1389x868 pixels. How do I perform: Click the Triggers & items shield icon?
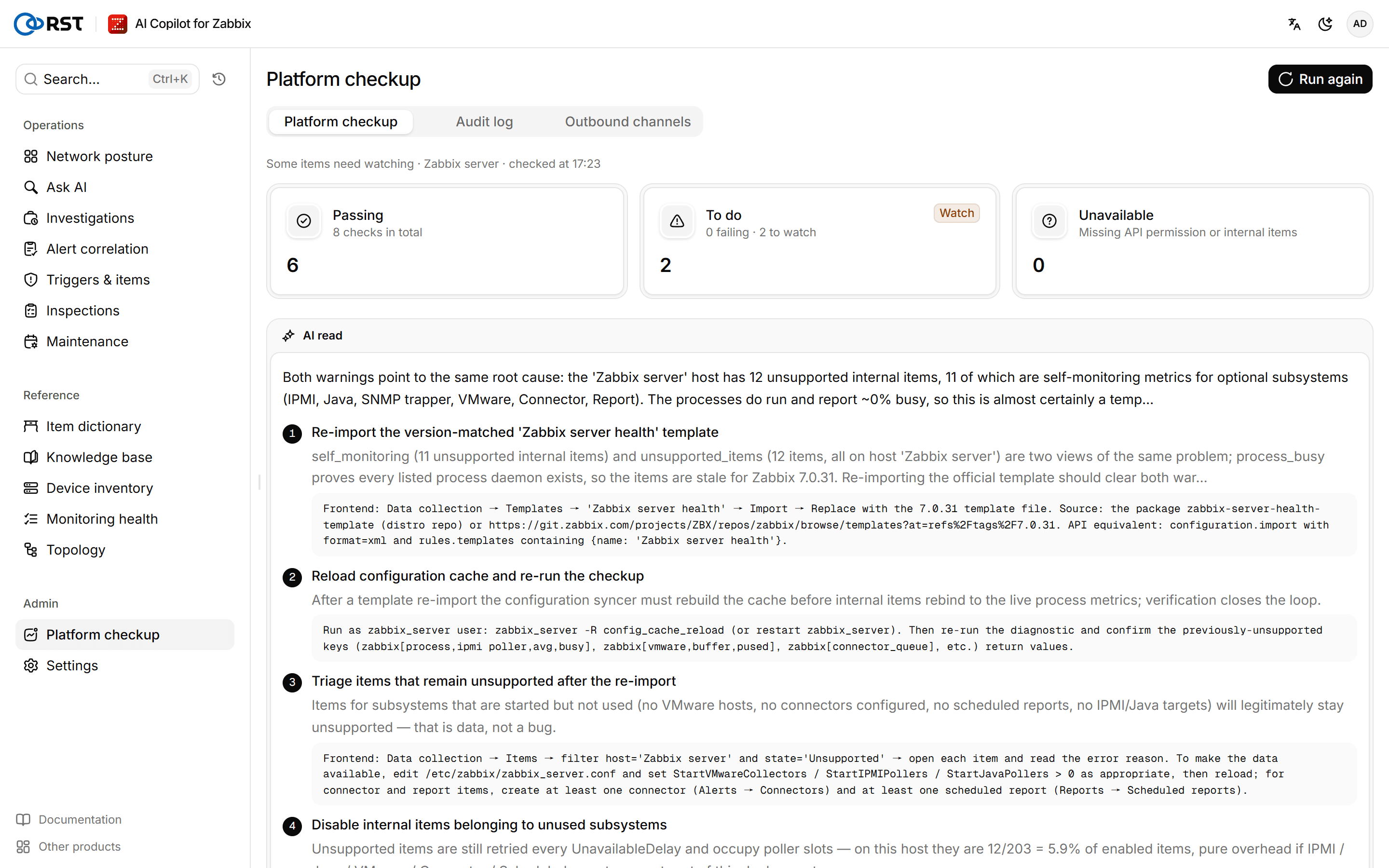[31, 280]
